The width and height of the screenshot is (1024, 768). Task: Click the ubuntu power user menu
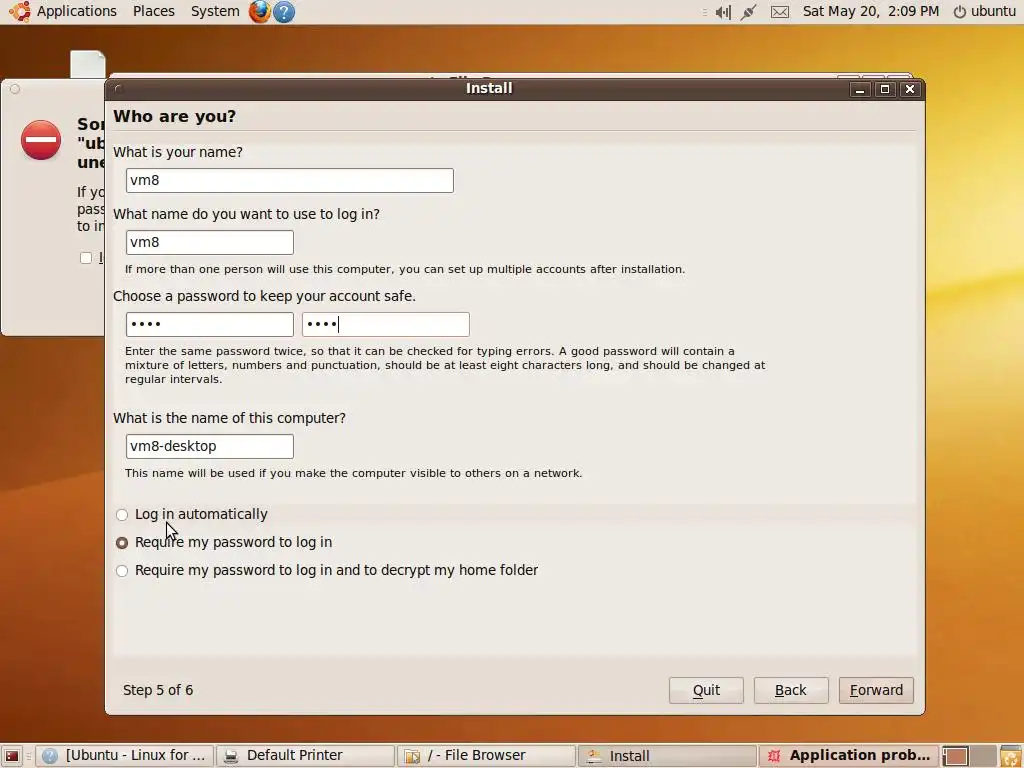tap(985, 12)
